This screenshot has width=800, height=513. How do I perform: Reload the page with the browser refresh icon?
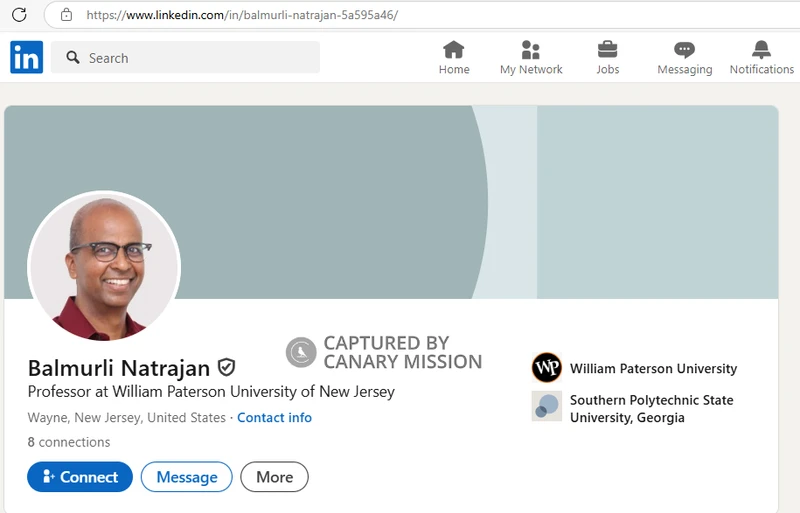pos(19,14)
